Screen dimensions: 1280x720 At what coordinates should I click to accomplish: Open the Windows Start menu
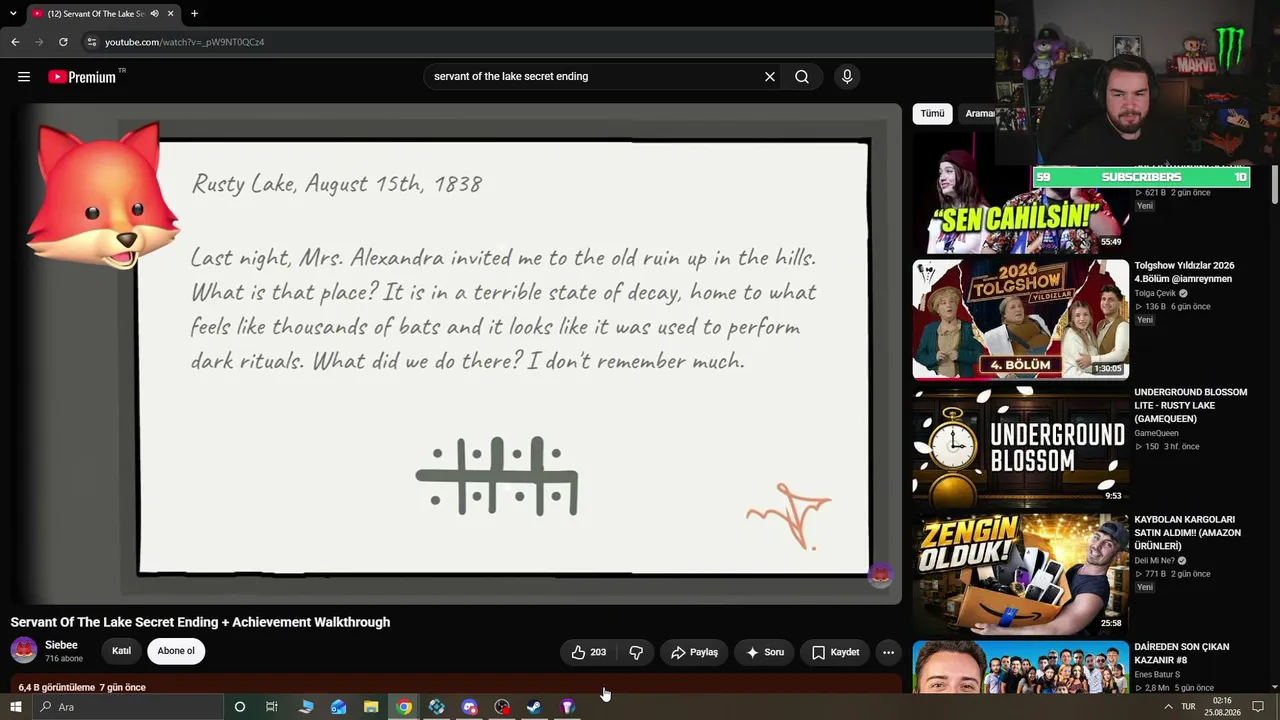pos(15,707)
